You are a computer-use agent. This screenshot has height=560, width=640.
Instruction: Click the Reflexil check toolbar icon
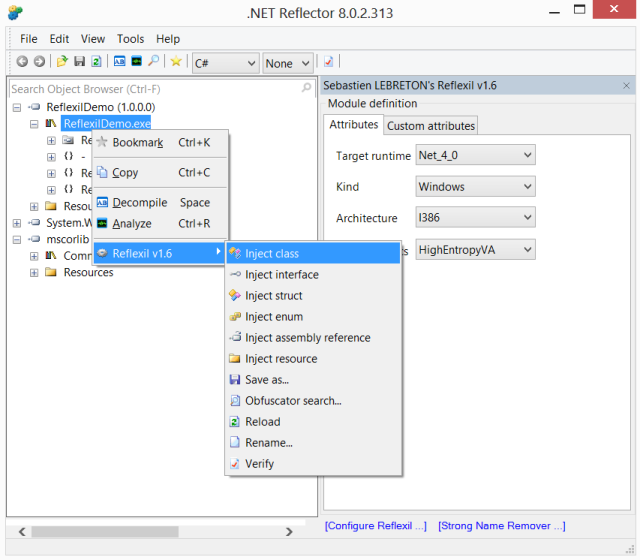point(328,62)
